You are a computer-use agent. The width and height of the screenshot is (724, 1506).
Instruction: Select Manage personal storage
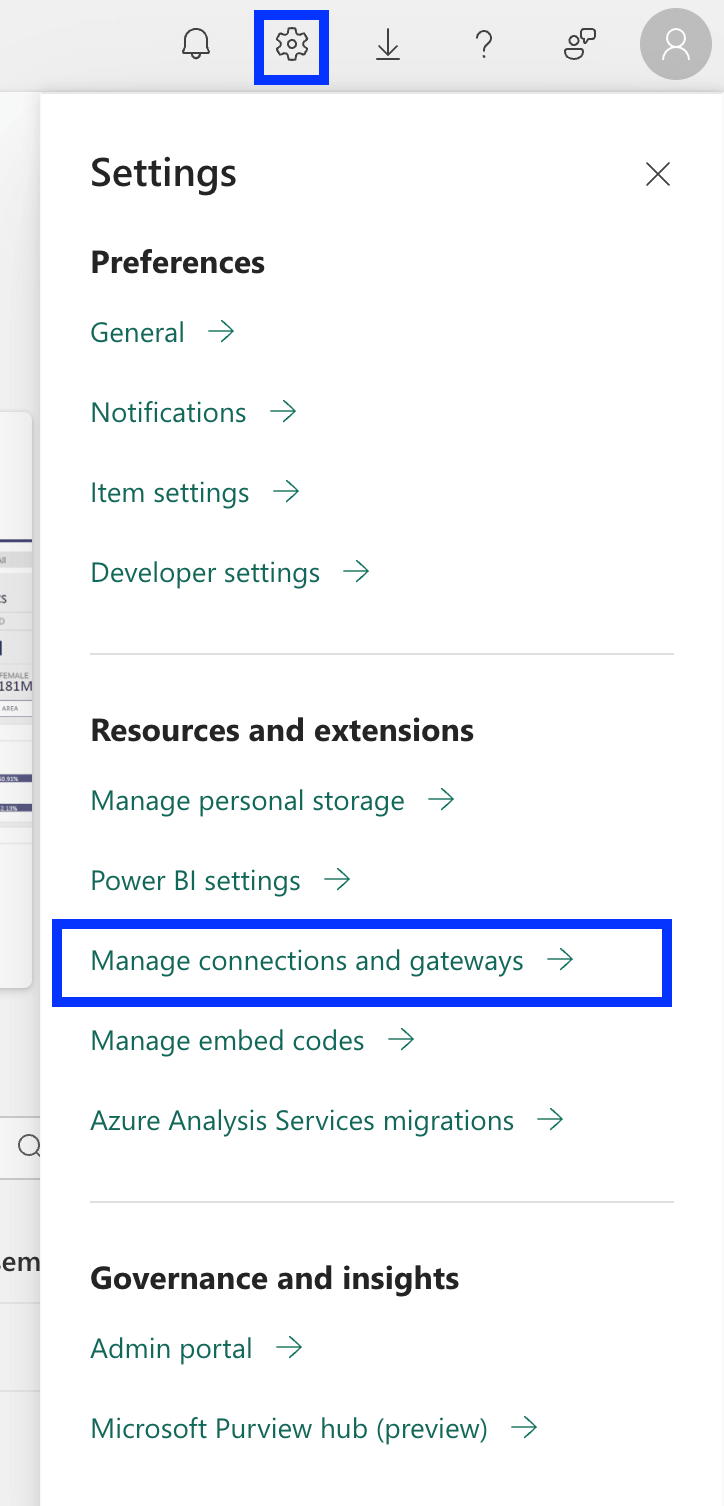click(247, 801)
